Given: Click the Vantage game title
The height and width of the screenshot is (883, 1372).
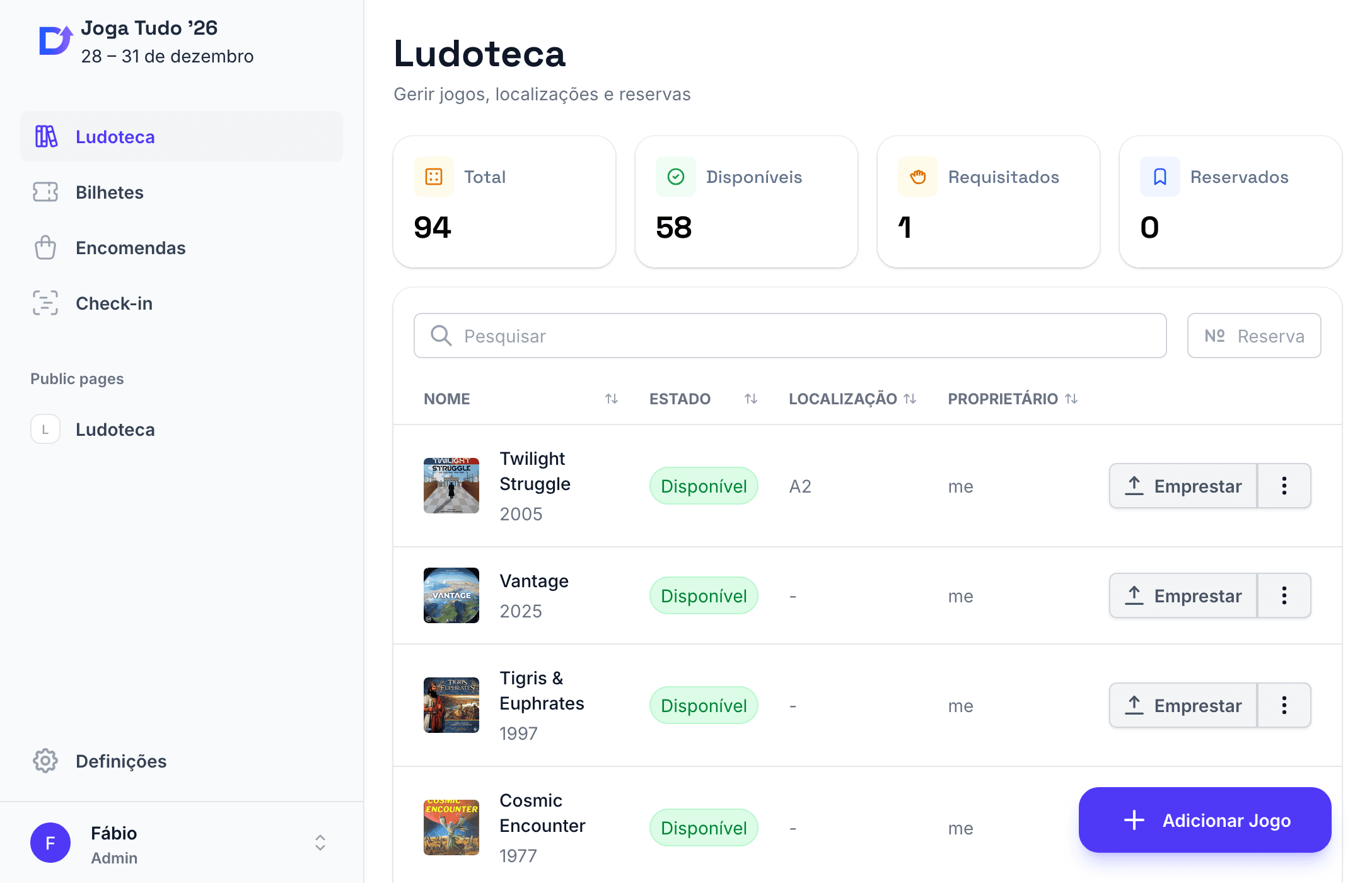Looking at the screenshot, I should (534, 580).
